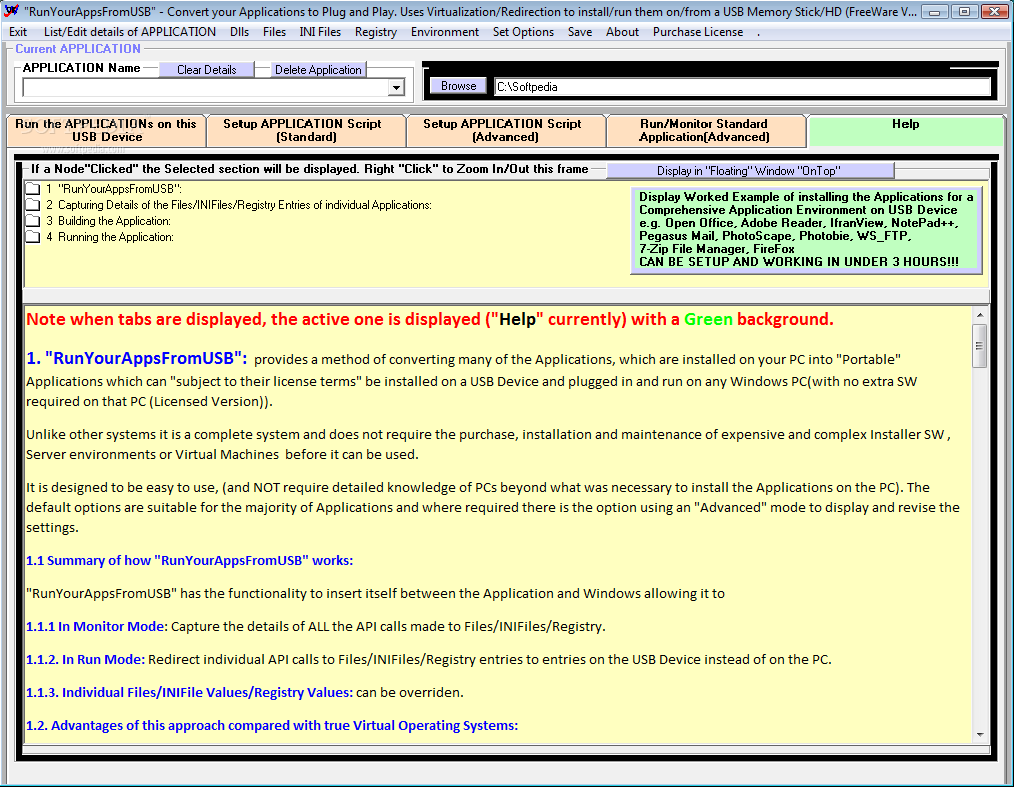Open the Dlls menu
Image resolution: width=1014 pixels, height=787 pixels.
[239, 32]
